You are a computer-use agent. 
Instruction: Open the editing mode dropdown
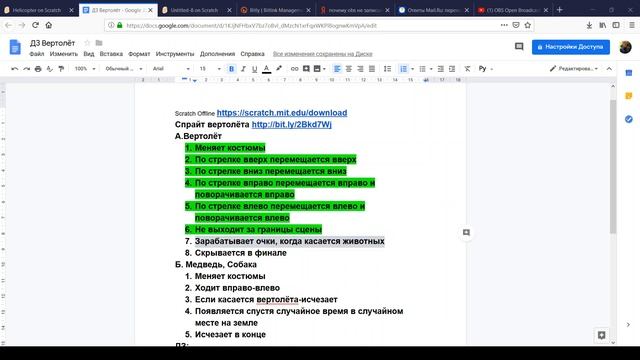click(573, 69)
